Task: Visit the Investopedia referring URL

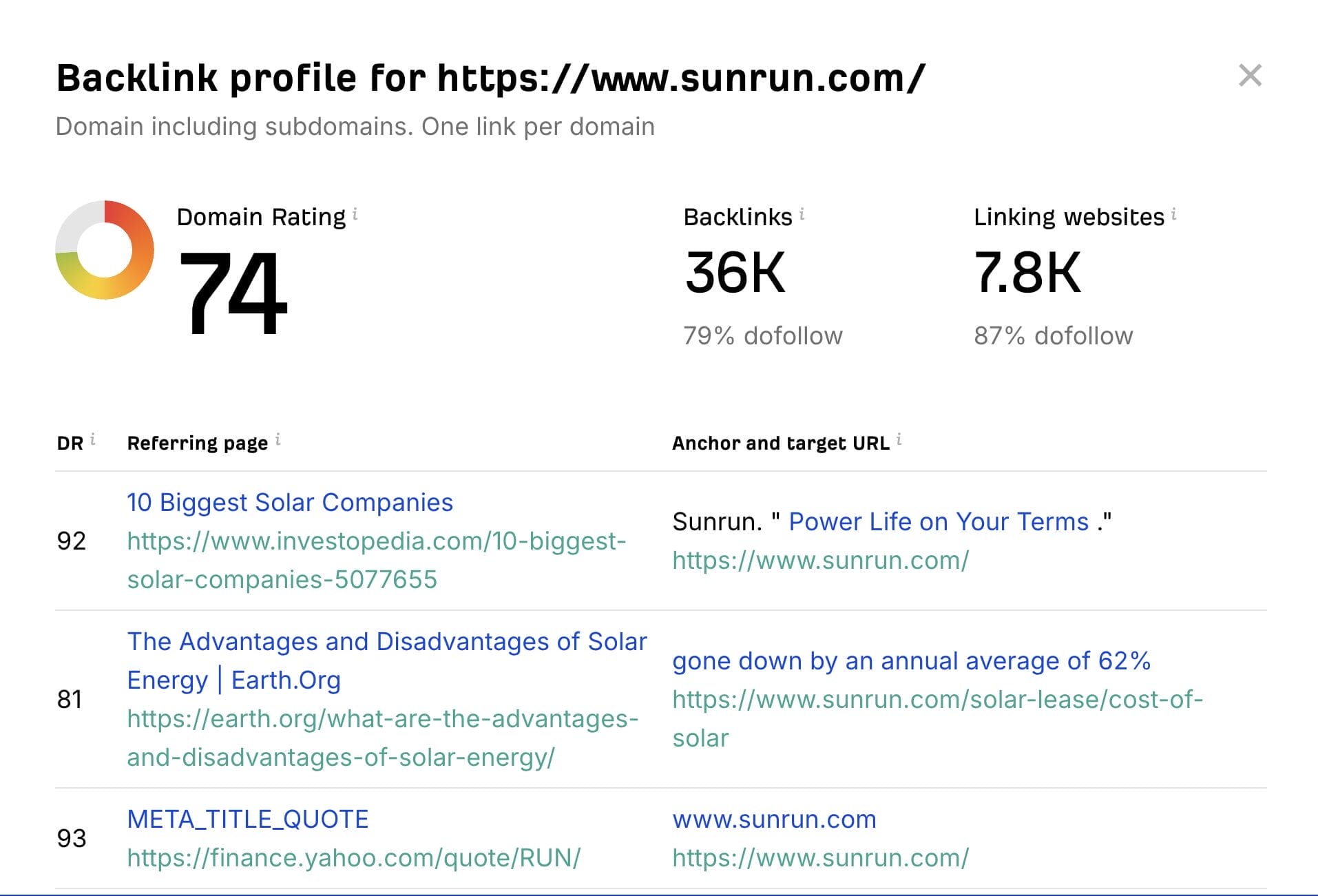Action: click(x=377, y=559)
